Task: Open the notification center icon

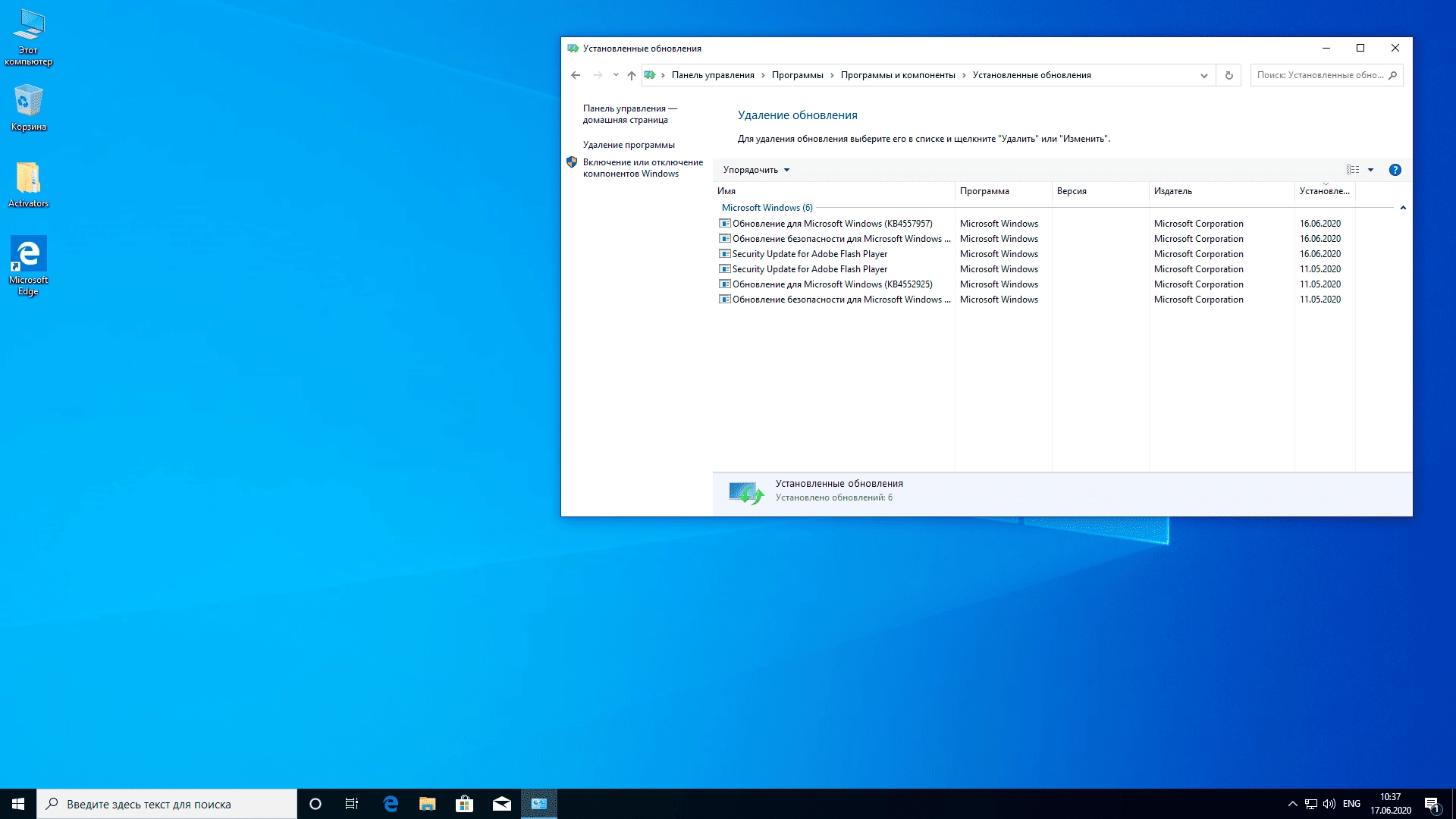Action: (1432, 804)
